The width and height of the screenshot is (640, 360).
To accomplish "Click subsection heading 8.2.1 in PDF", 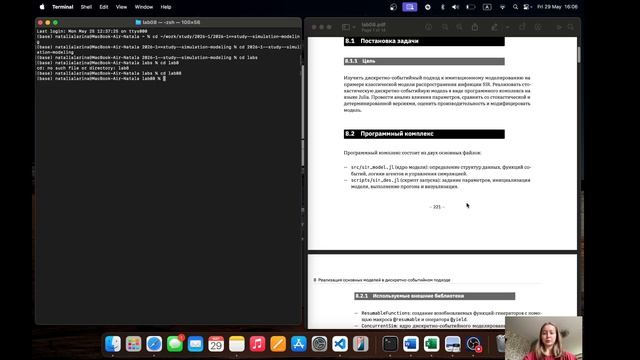I will (x=435, y=296).
